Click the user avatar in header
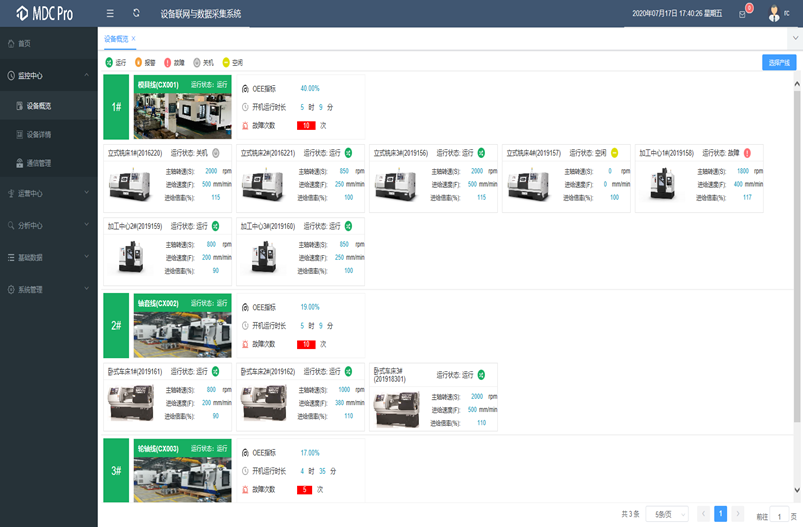 point(774,14)
